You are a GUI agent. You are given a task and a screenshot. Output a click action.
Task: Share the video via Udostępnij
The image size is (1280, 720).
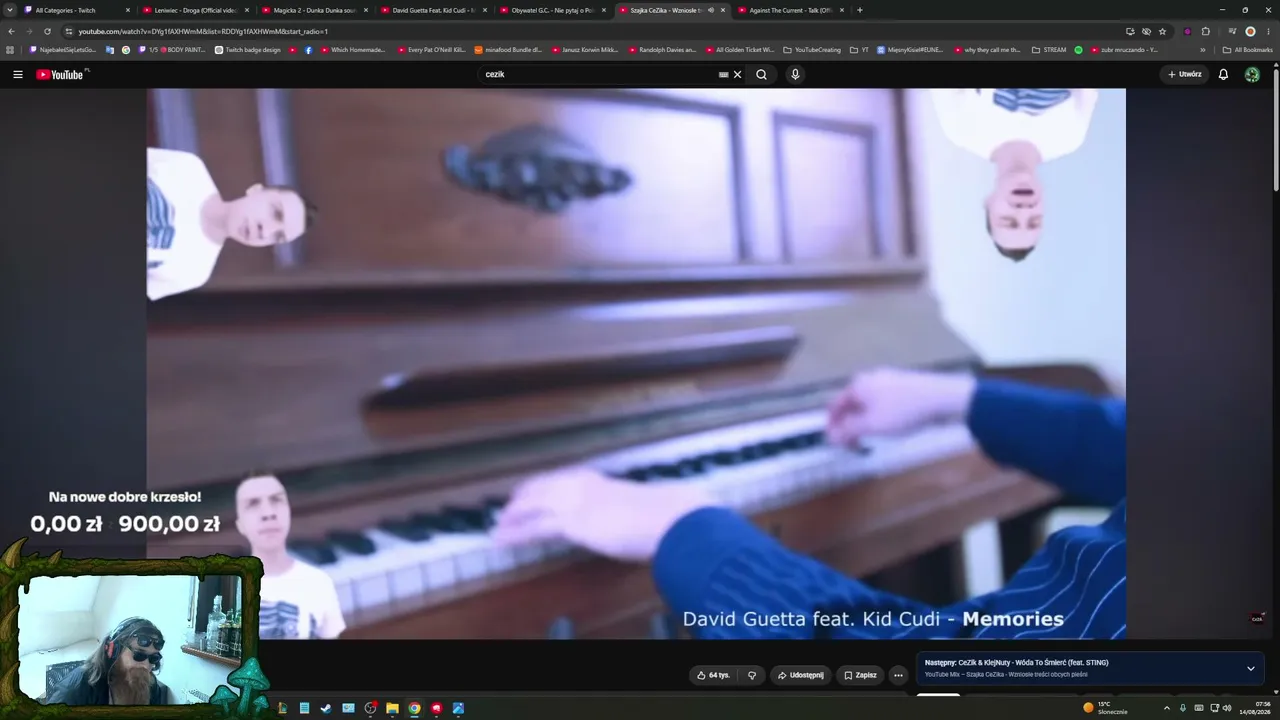pos(800,675)
